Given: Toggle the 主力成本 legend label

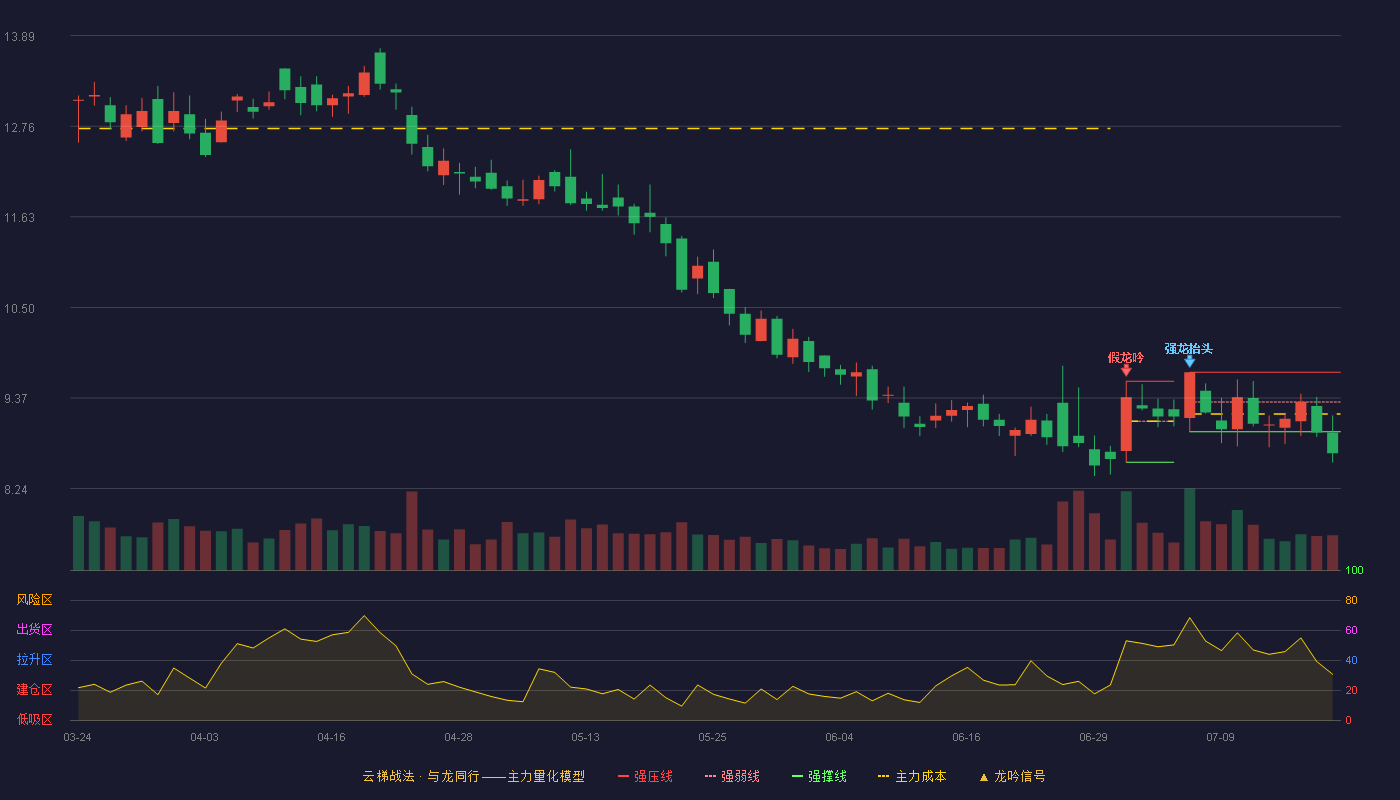Looking at the screenshot, I should tap(920, 777).
